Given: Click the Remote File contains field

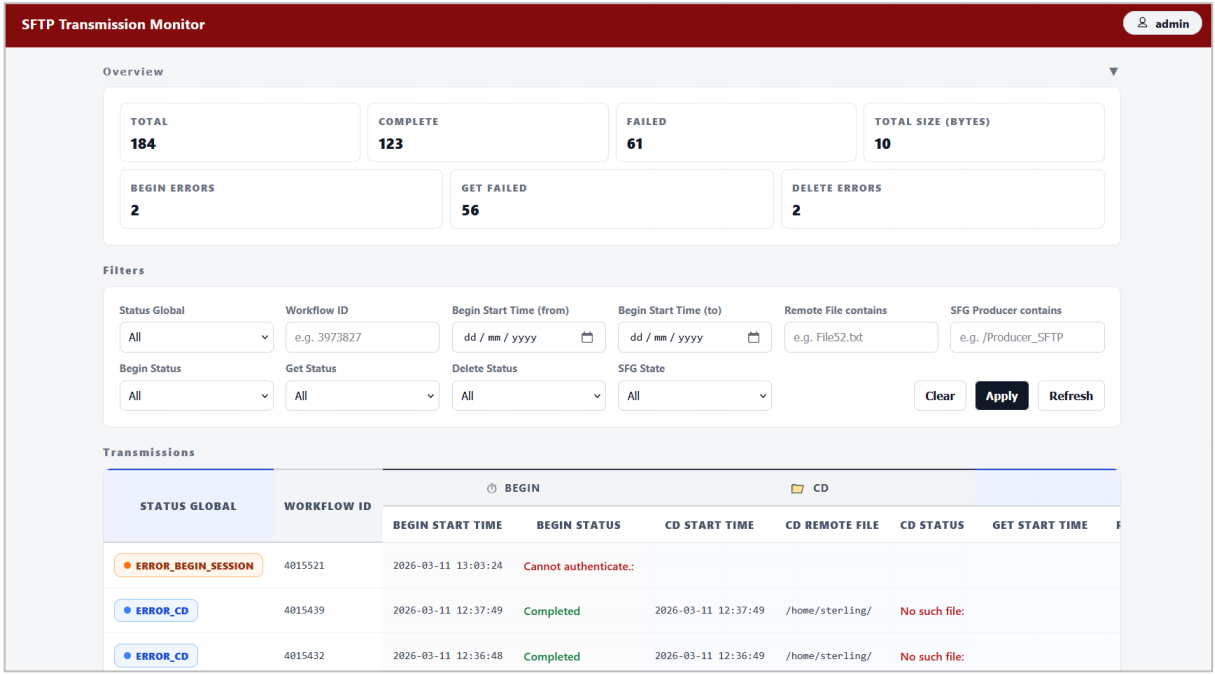Looking at the screenshot, I should (861, 337).
